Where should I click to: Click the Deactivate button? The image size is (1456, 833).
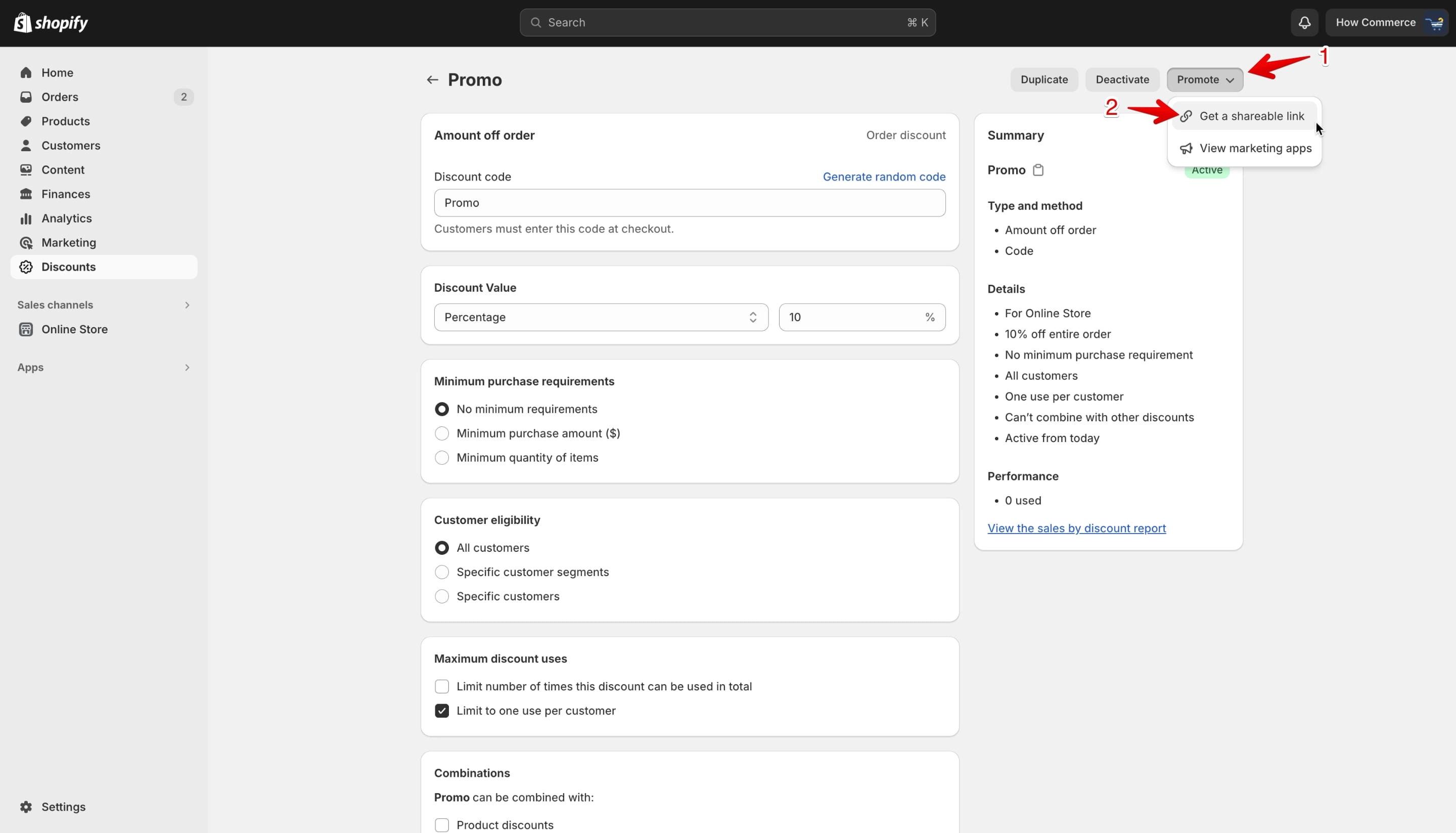point(1122,80)
